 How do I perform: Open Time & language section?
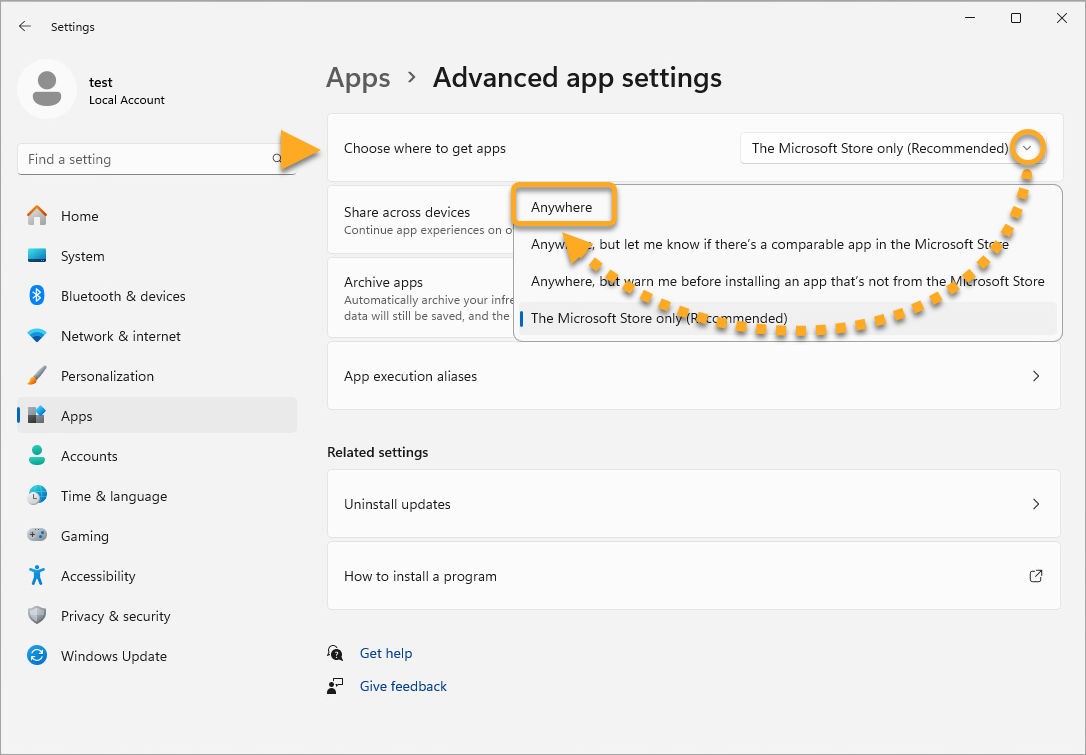(113, 496)
